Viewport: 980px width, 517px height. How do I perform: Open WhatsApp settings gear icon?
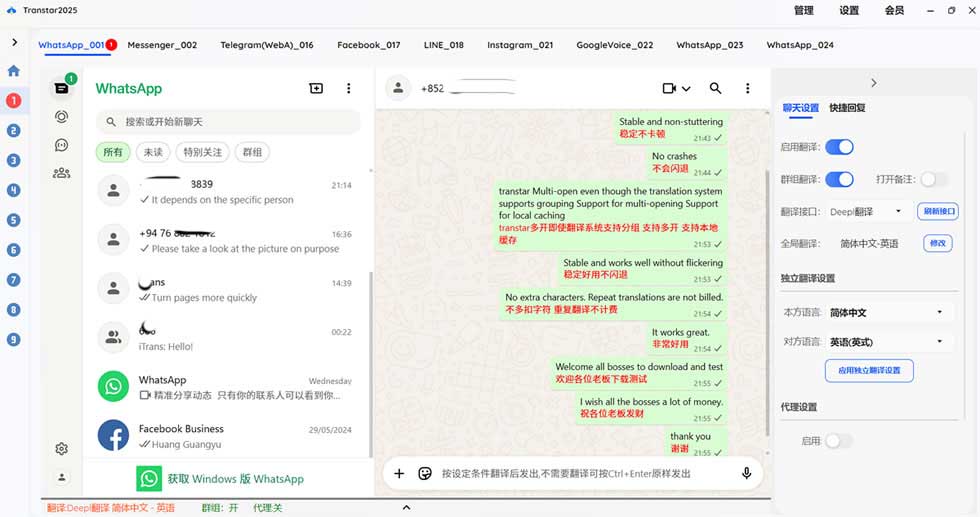point(62,449)
